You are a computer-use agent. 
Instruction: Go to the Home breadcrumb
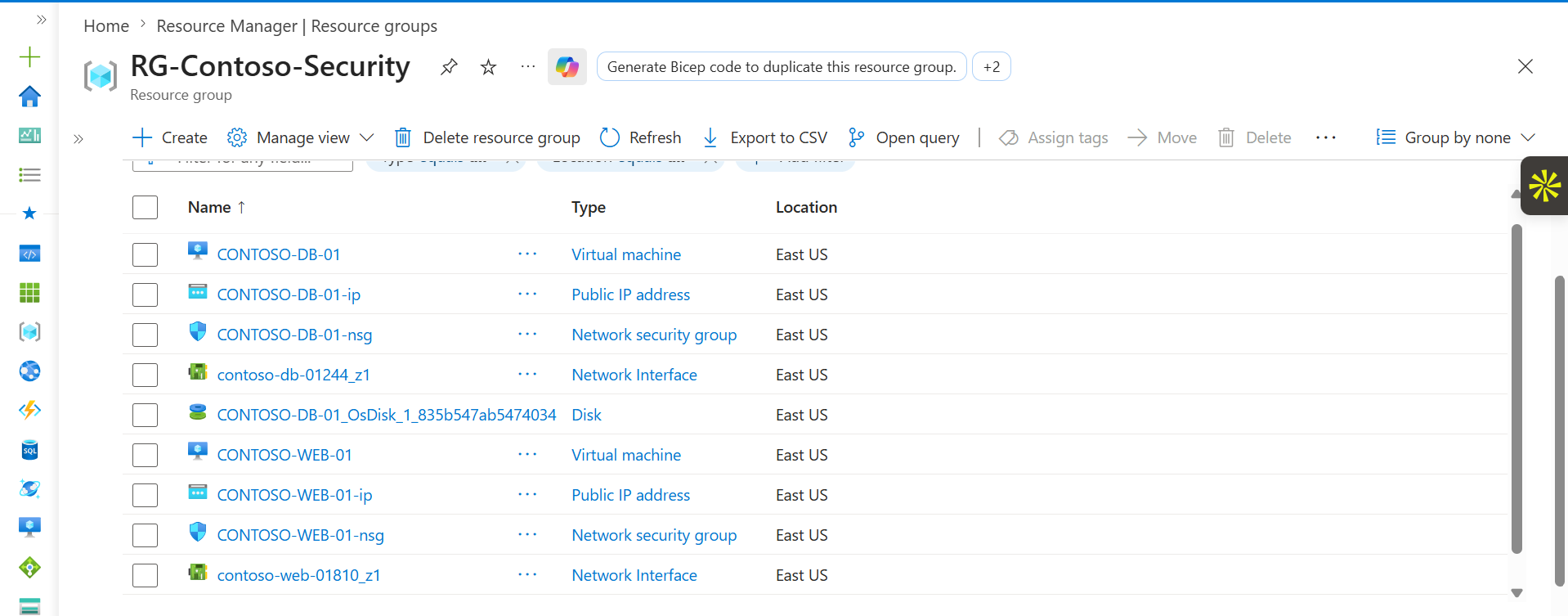pos(106,26)
